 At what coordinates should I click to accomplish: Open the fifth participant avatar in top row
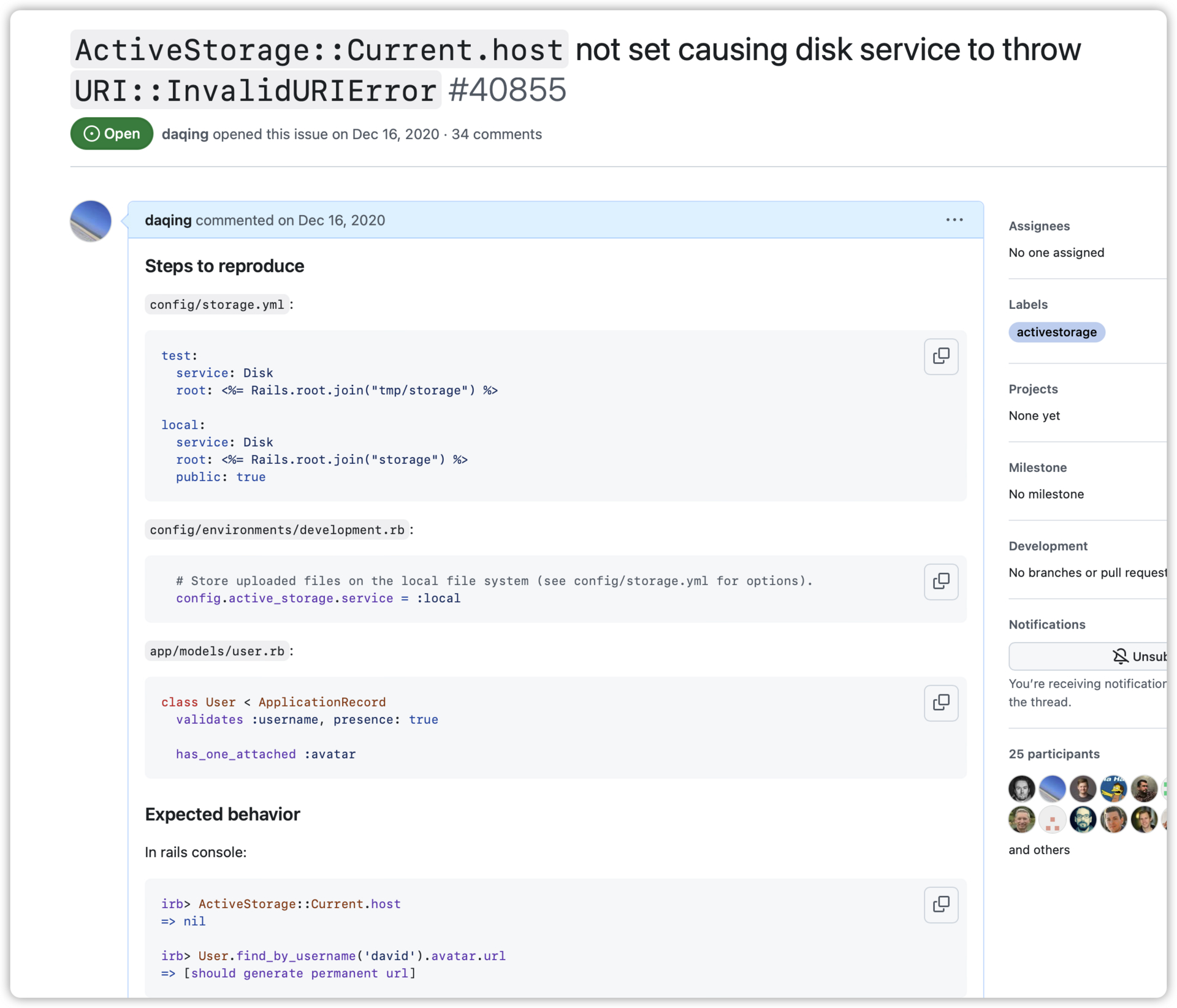coord(1144,789)
